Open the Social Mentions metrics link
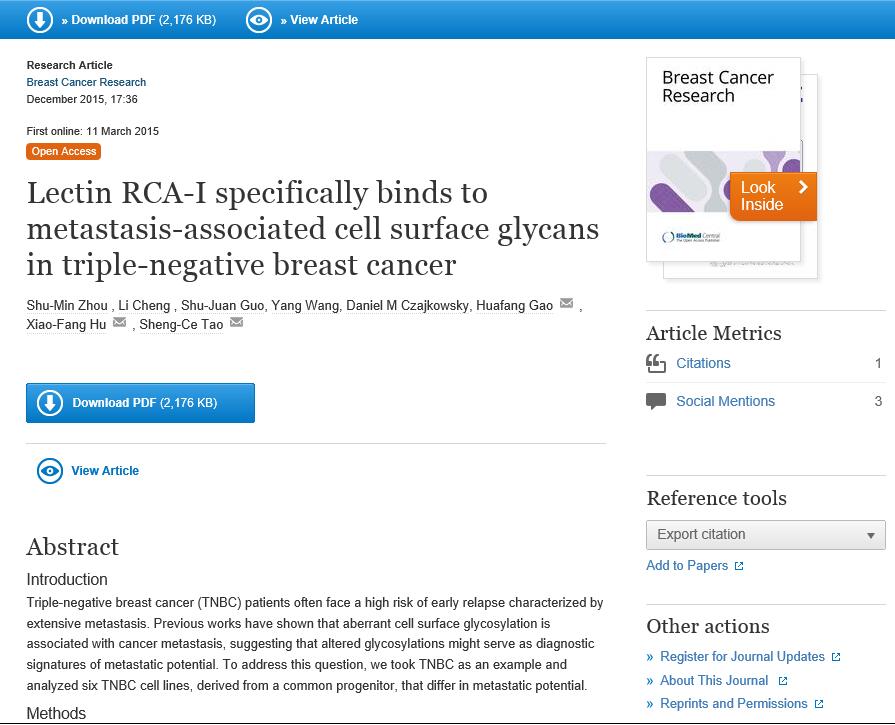The height and width of the screenshot is (725, 895). [725, 401]
